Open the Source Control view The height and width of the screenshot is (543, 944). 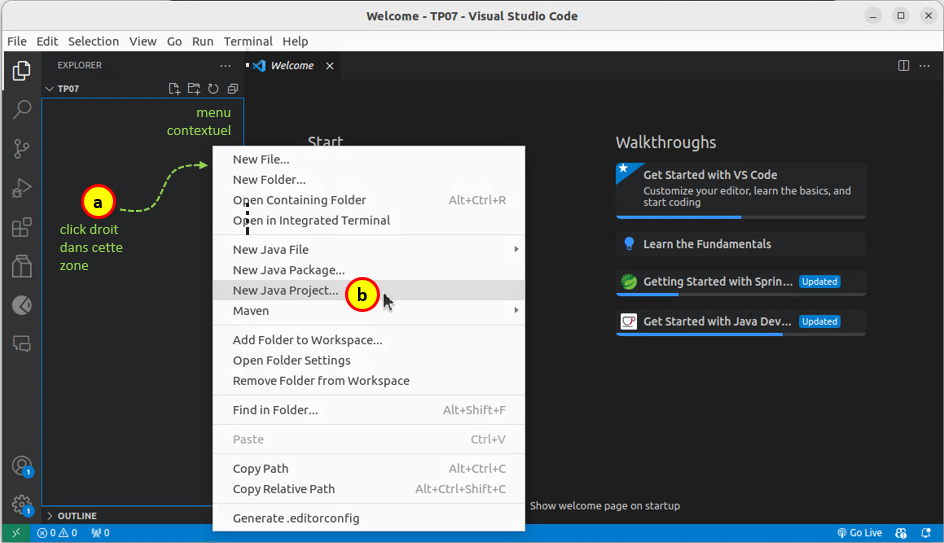(21, 149)
